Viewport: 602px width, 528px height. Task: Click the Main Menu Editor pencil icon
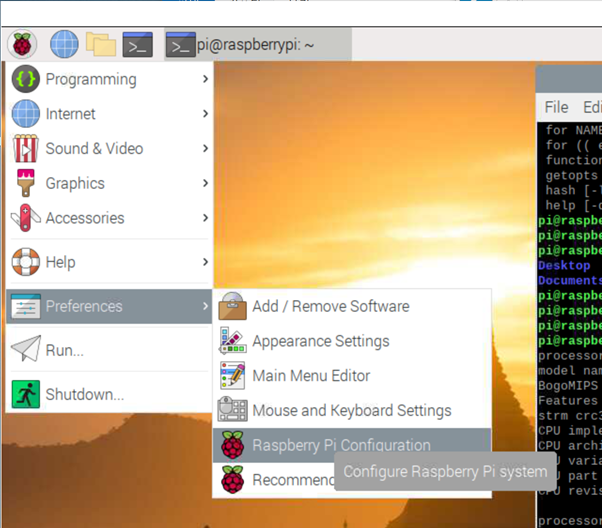pos(232,375)
